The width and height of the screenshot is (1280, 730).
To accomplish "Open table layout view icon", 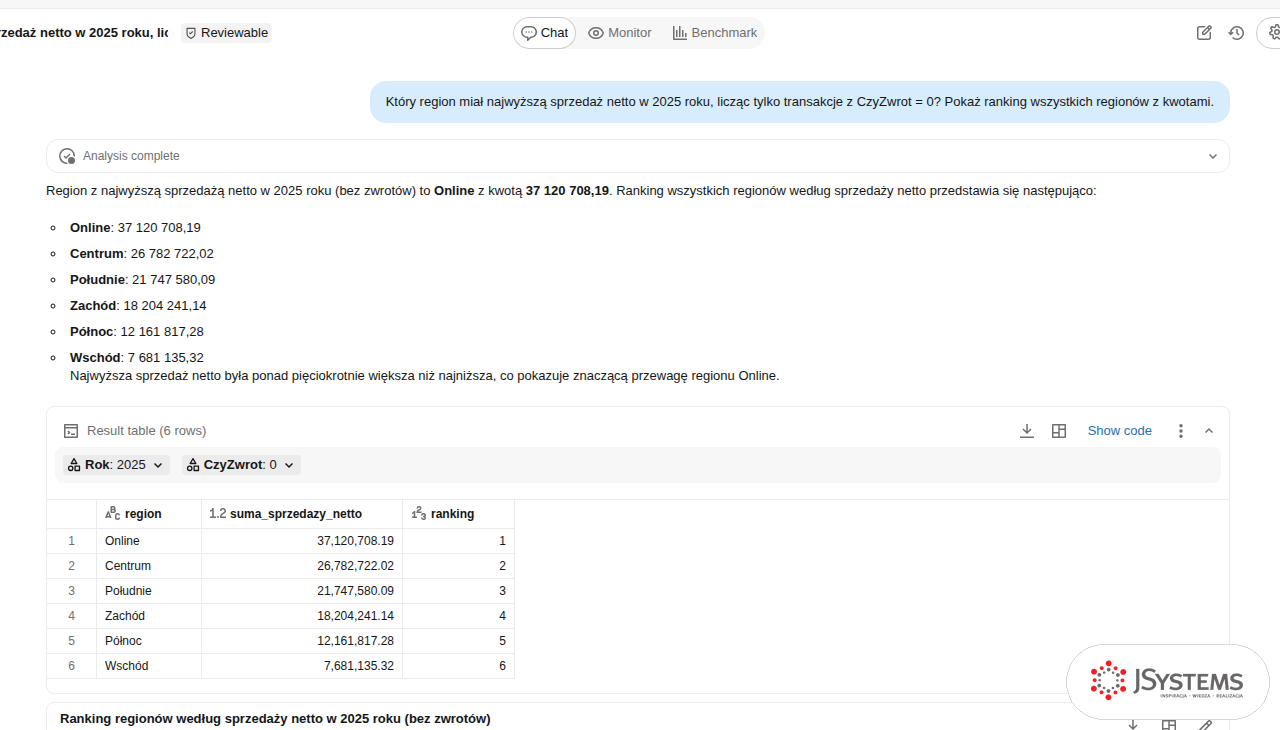I will tap(1059, 431).
